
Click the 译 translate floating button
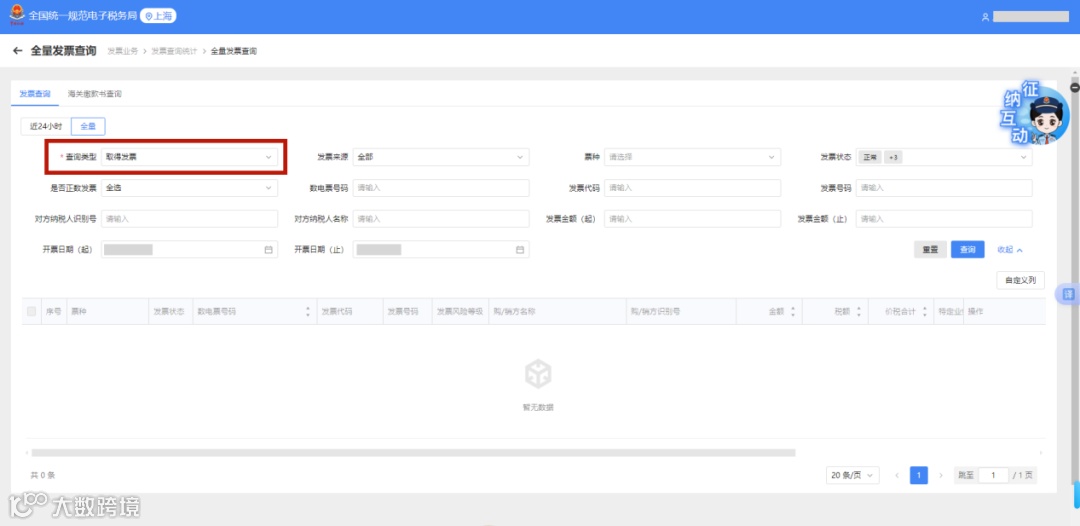coord(1068,294)
